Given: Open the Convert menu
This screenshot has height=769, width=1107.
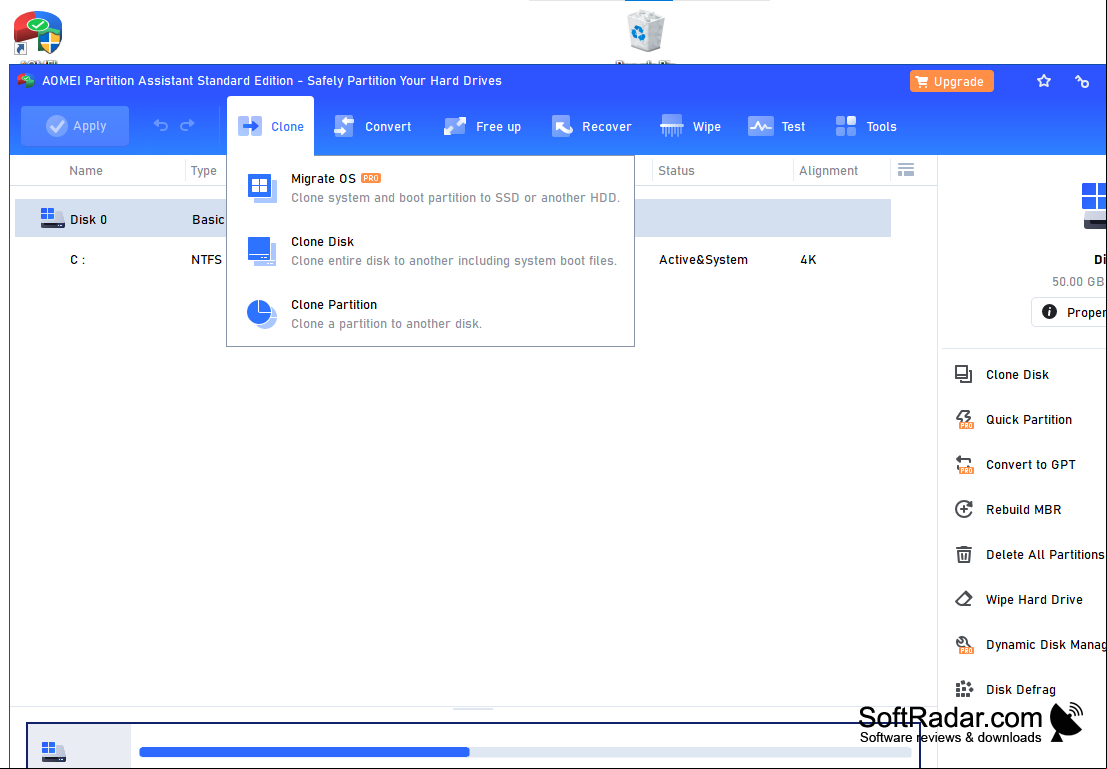Looking at the screenshot, I should 372,126.
